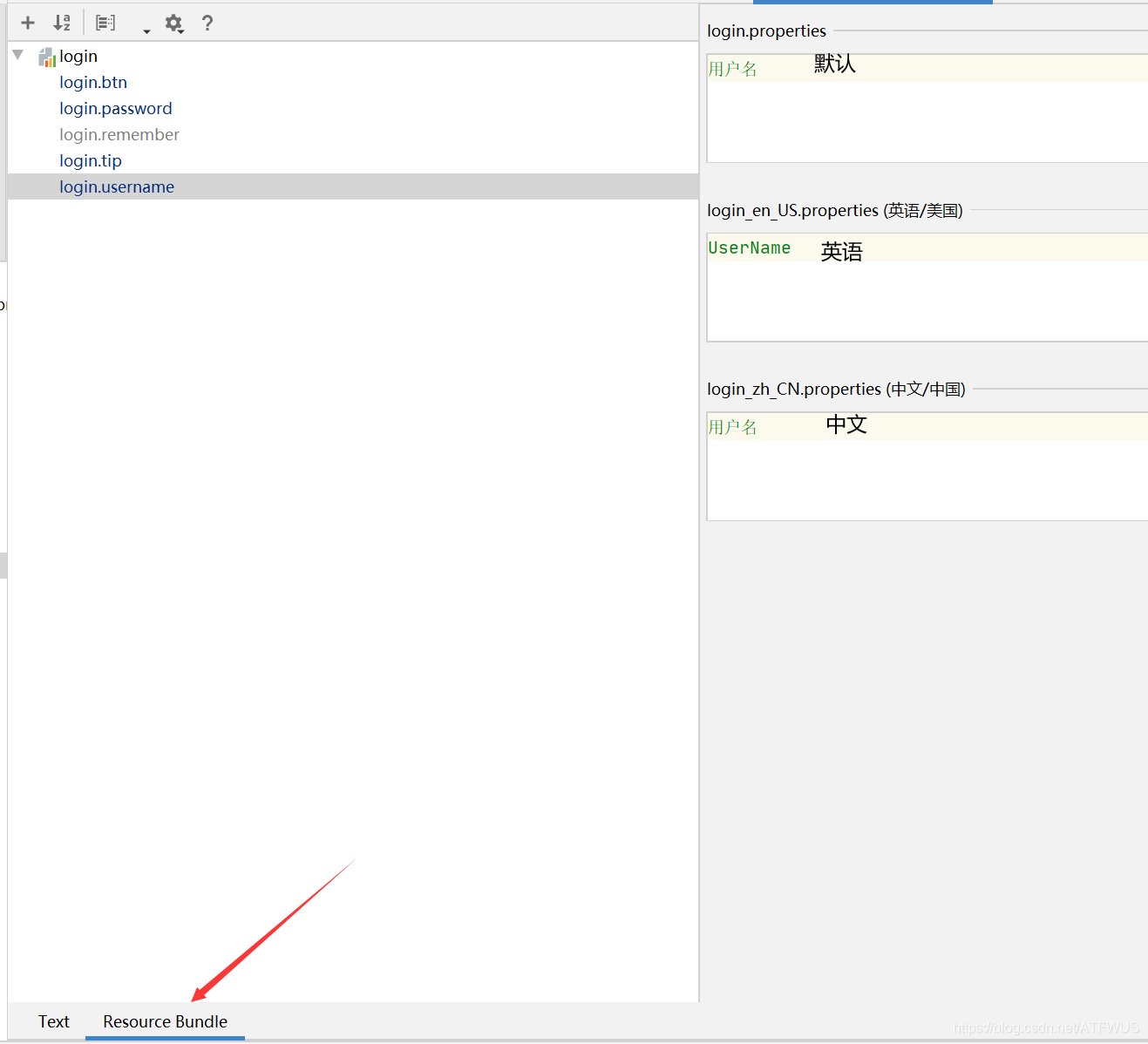This screenshot has height=1044, width=1148.
Task: Switch to the Text tab
Action: (x=54, y=1021)
